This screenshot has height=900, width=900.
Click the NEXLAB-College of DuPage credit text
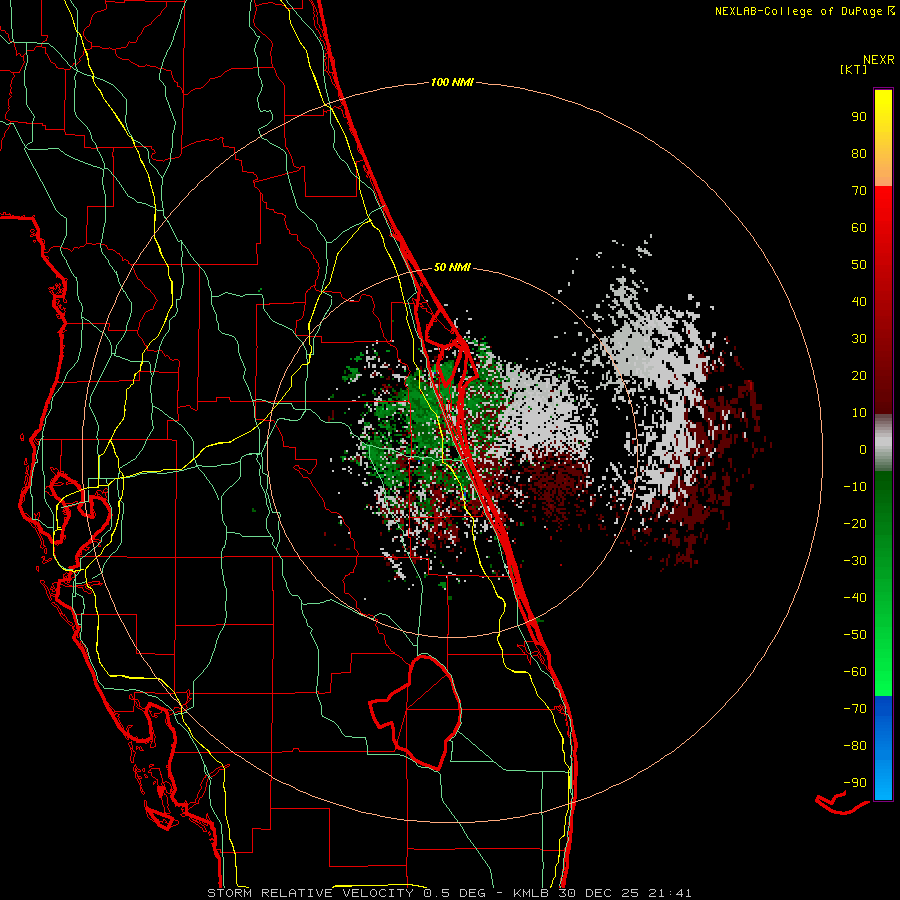point(805,11)
